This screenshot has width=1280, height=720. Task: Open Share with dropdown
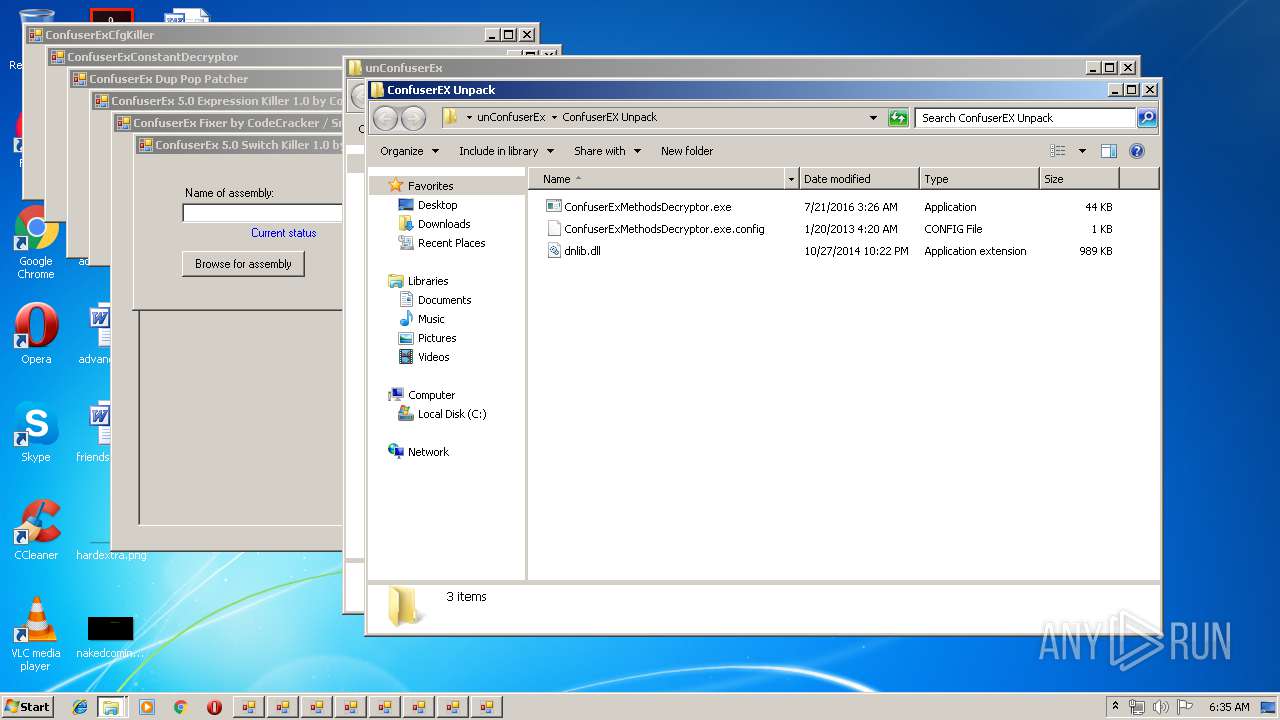(x=607, y=151)
